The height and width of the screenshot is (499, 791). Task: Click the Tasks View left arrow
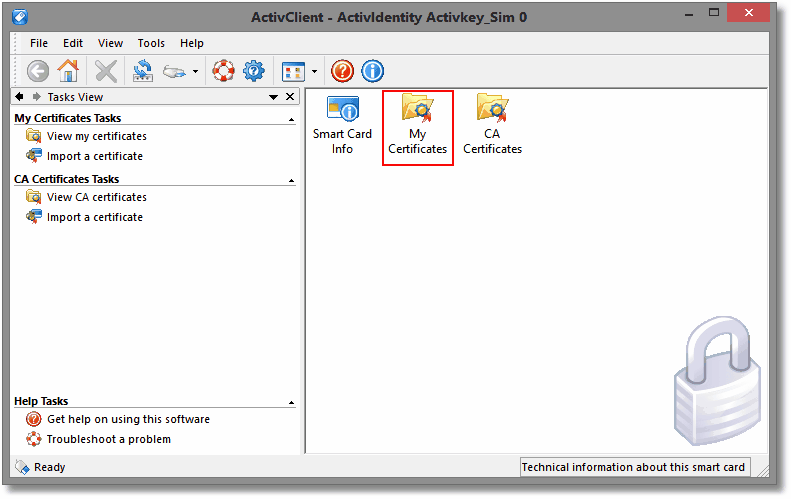pos(19,96)
